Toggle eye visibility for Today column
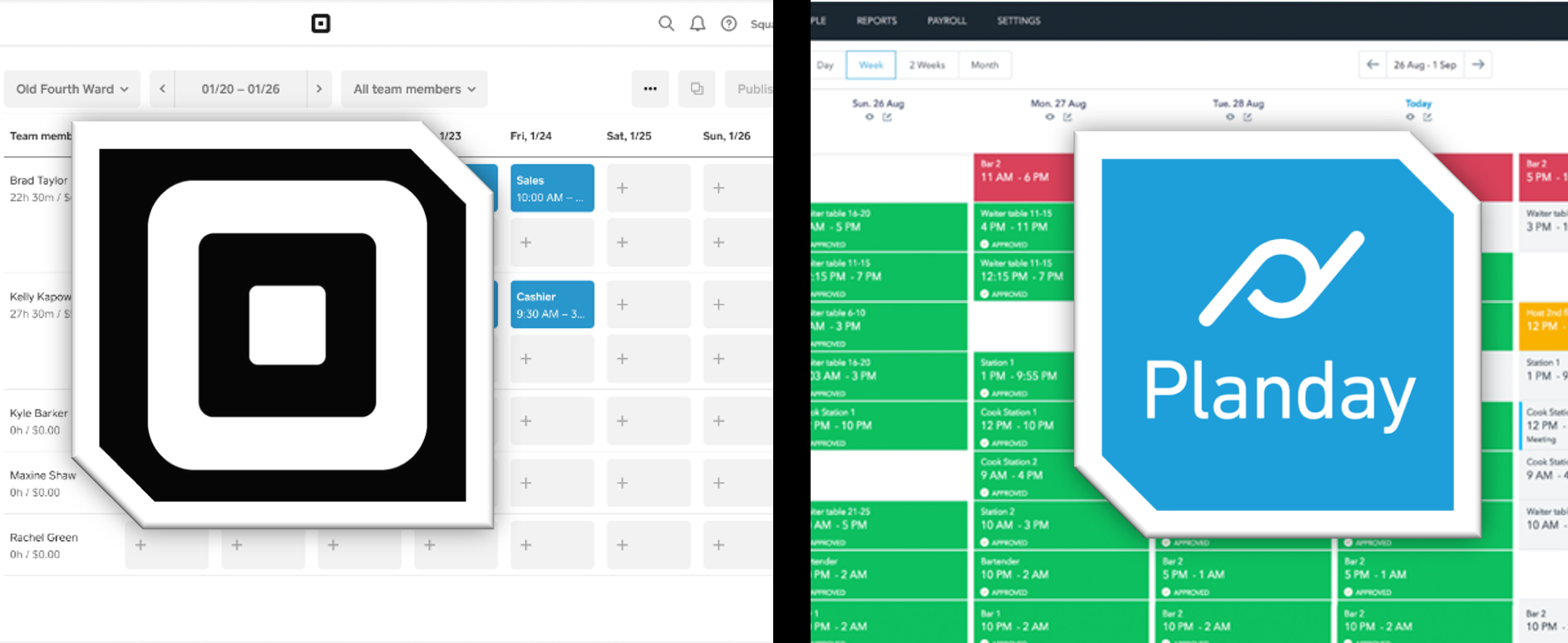Screen dimensions: 1568x643 coord(1410,117)
